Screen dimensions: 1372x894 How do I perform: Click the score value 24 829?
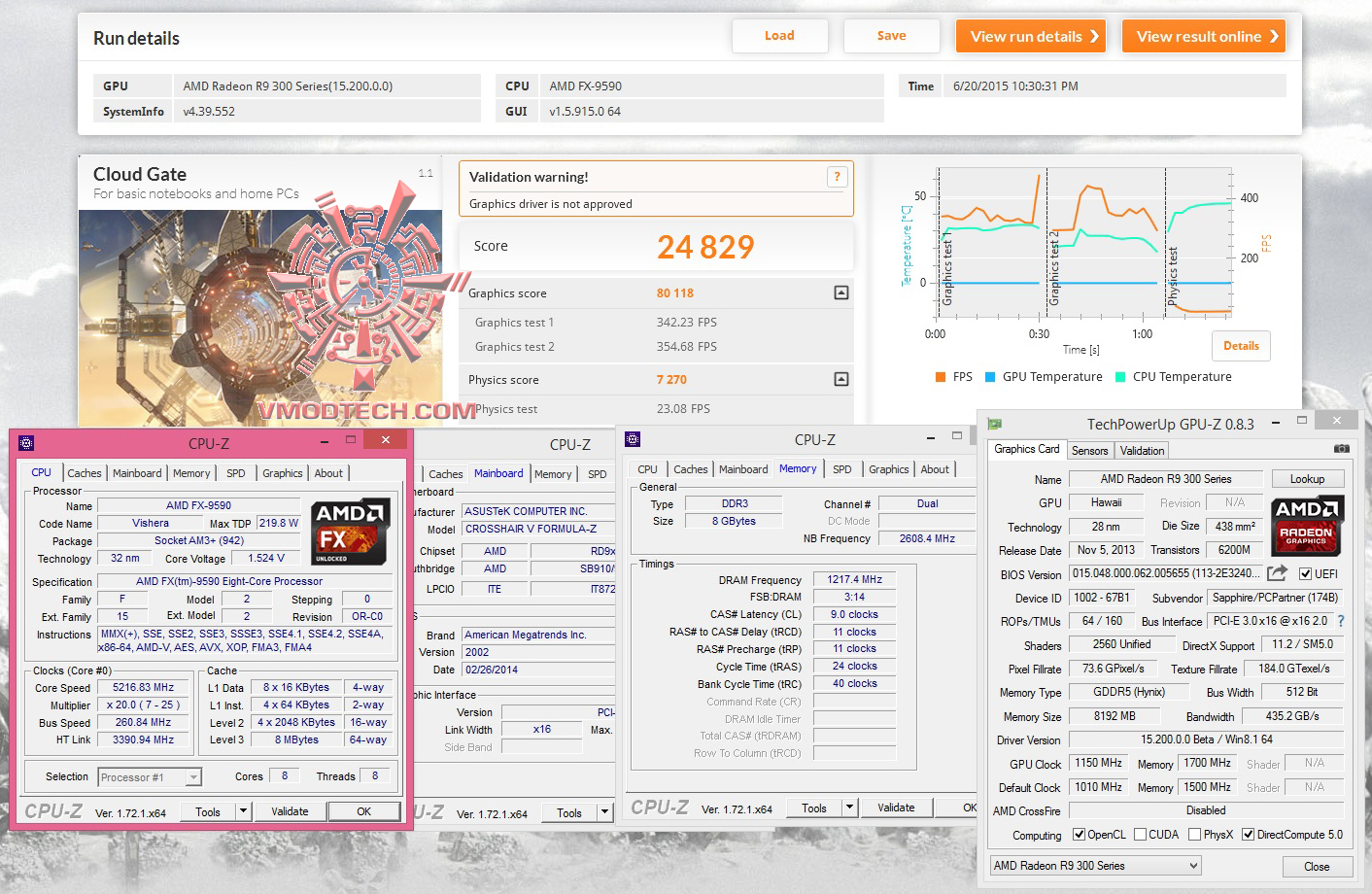click(x=705, y=247)
